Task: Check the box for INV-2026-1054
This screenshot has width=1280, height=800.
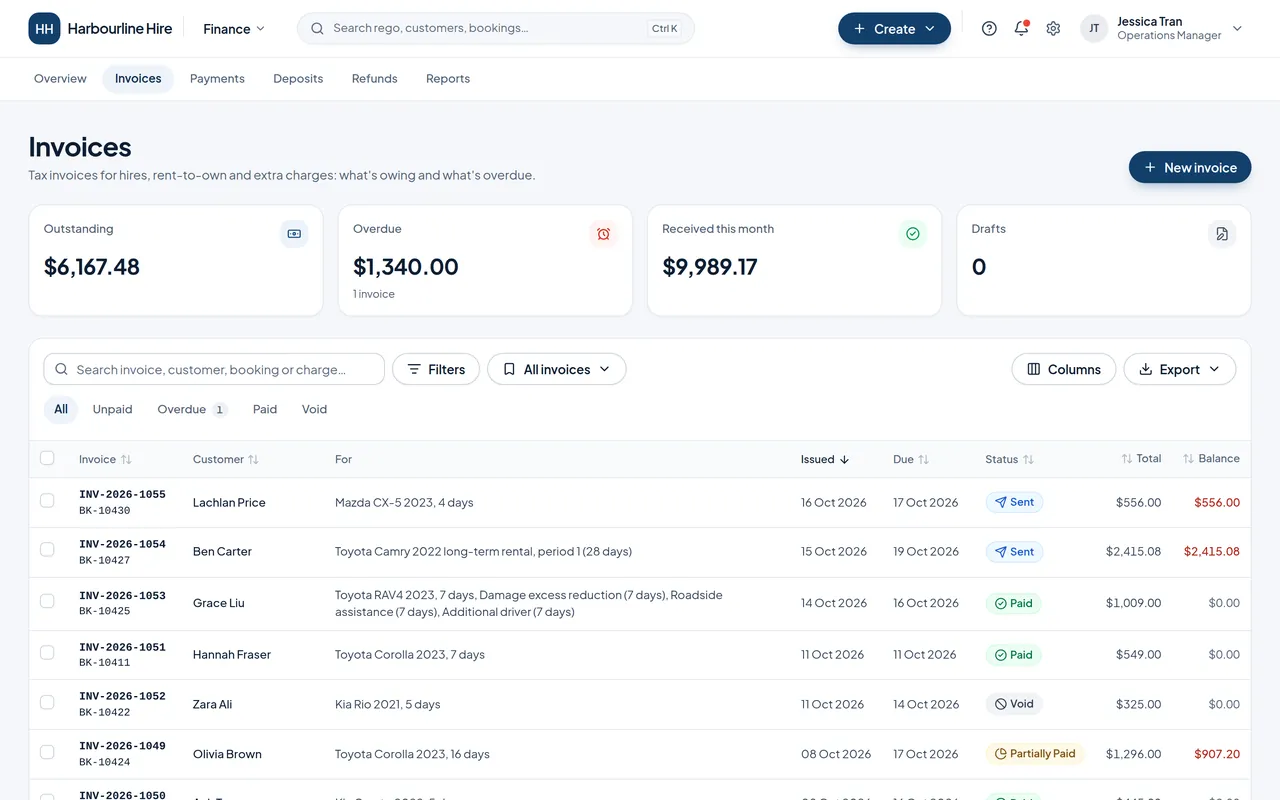Action: (x=47, y=549)
